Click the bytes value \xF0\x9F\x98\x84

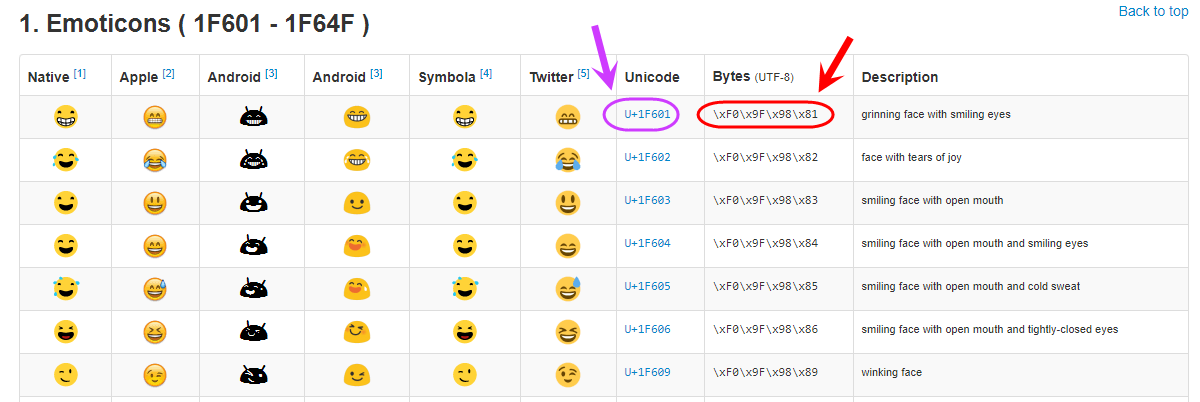[765, 244]
